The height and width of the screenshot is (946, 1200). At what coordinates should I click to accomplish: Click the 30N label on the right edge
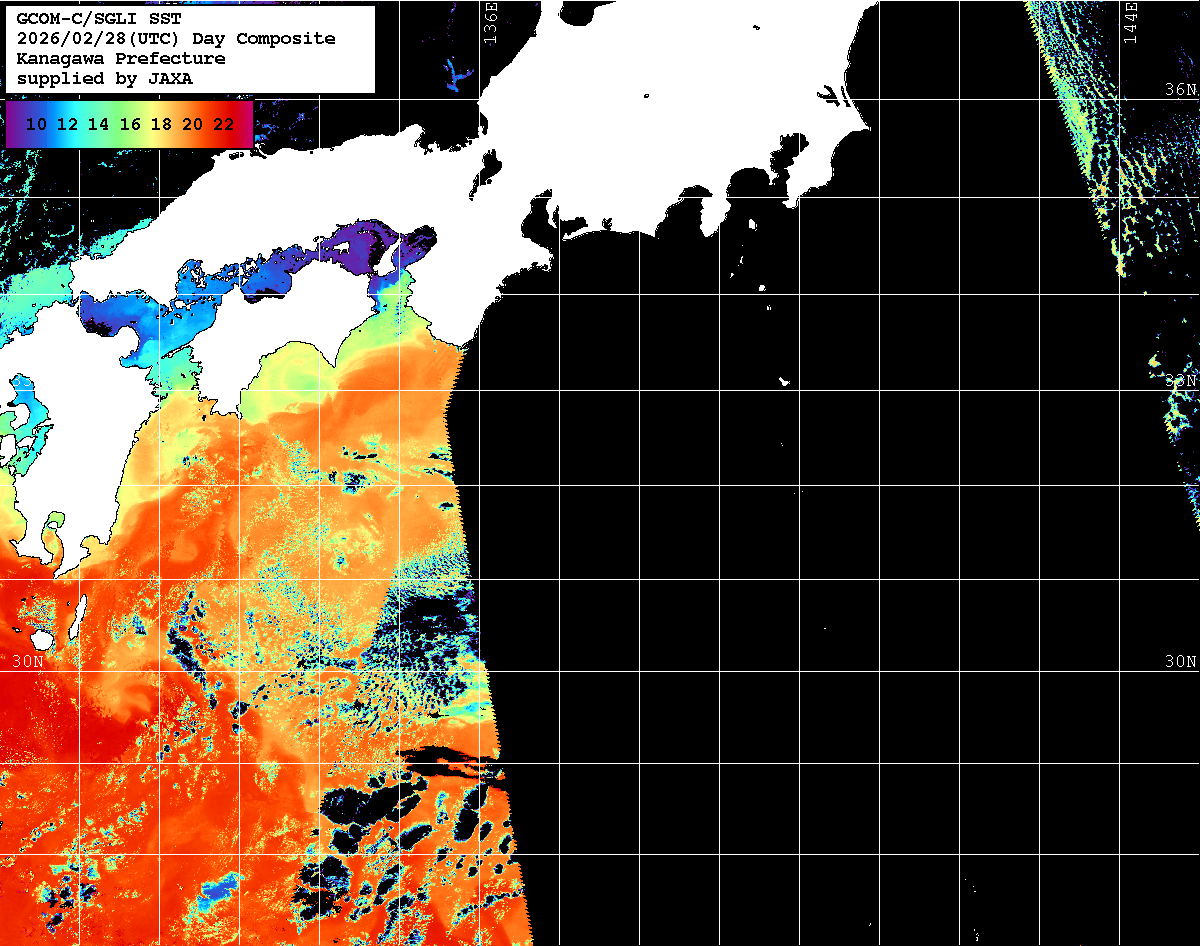tap(1180, 661)
